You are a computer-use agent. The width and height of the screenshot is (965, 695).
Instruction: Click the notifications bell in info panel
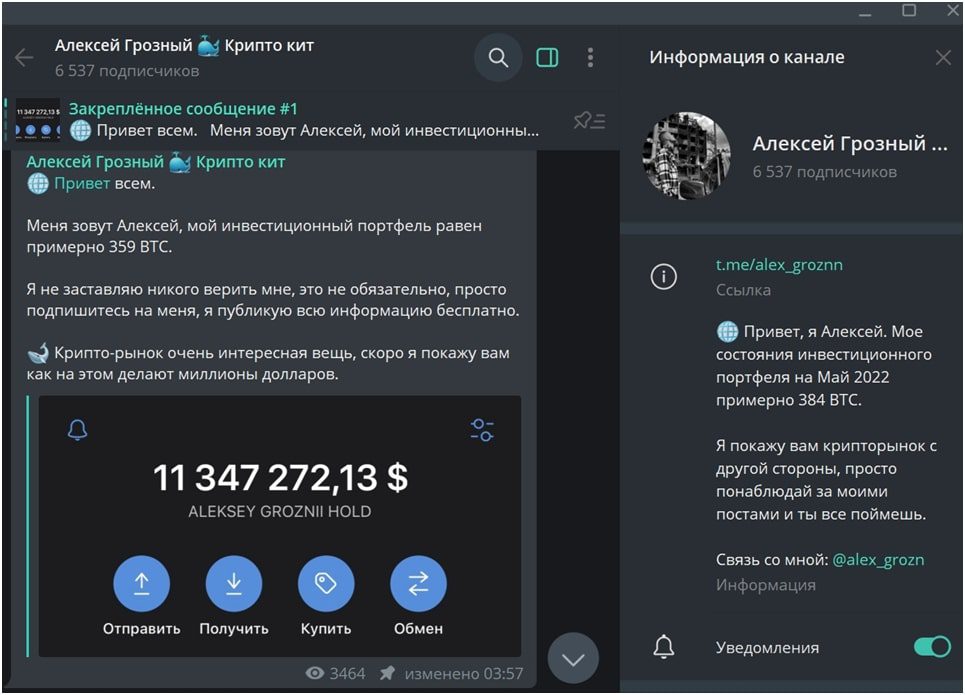[x=663, y=646]
